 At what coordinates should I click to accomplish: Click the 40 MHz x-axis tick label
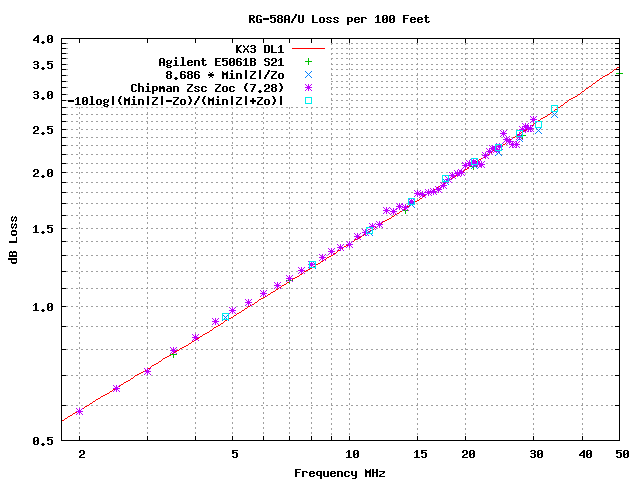pos(585,454)
